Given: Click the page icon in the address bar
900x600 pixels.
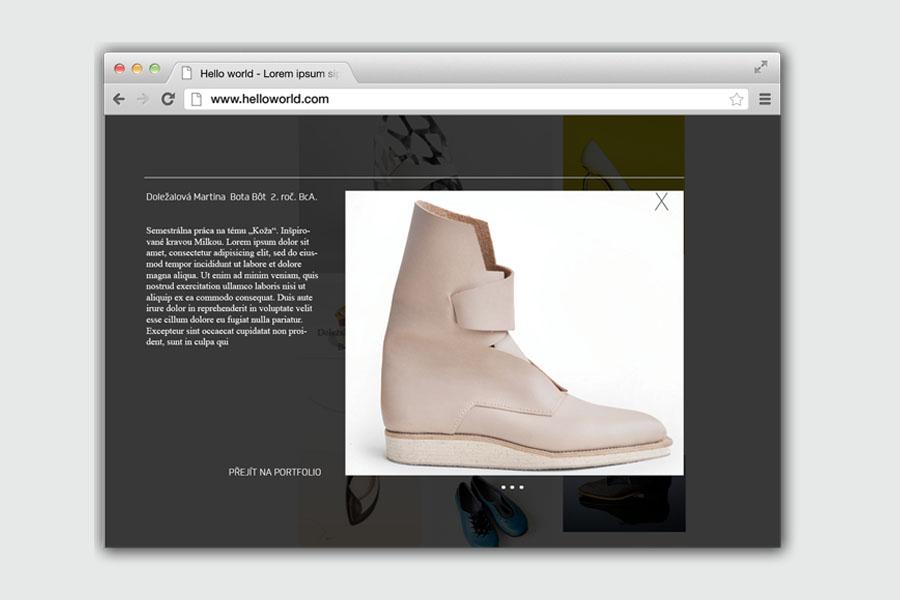Looking at the screenshot, I should 197,99.
